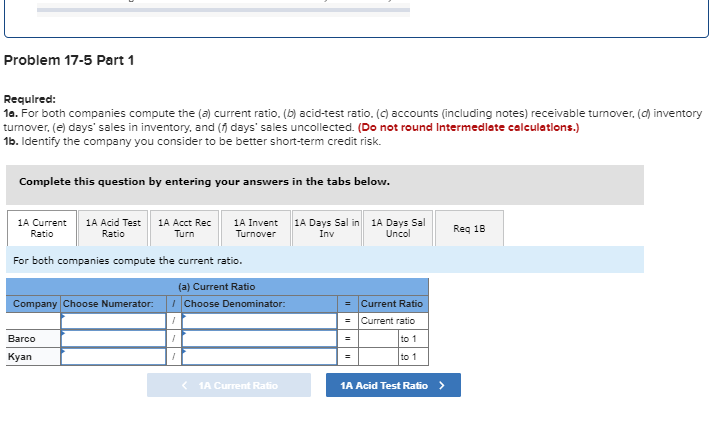This screenshot has height=443, width=712.
Task: Click the 'Problem 17-5 Part 1' heading
Action: coord(69,60)
